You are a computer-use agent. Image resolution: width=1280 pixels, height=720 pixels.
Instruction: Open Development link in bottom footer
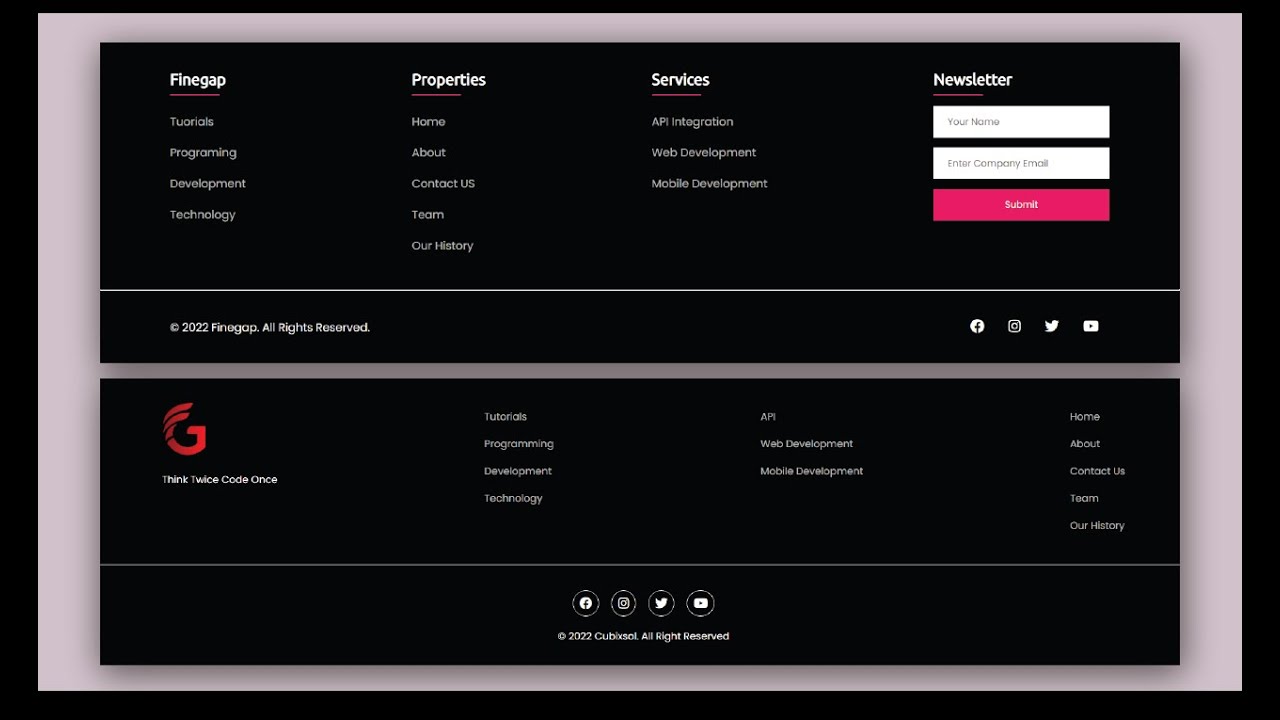tap(518, 471)
